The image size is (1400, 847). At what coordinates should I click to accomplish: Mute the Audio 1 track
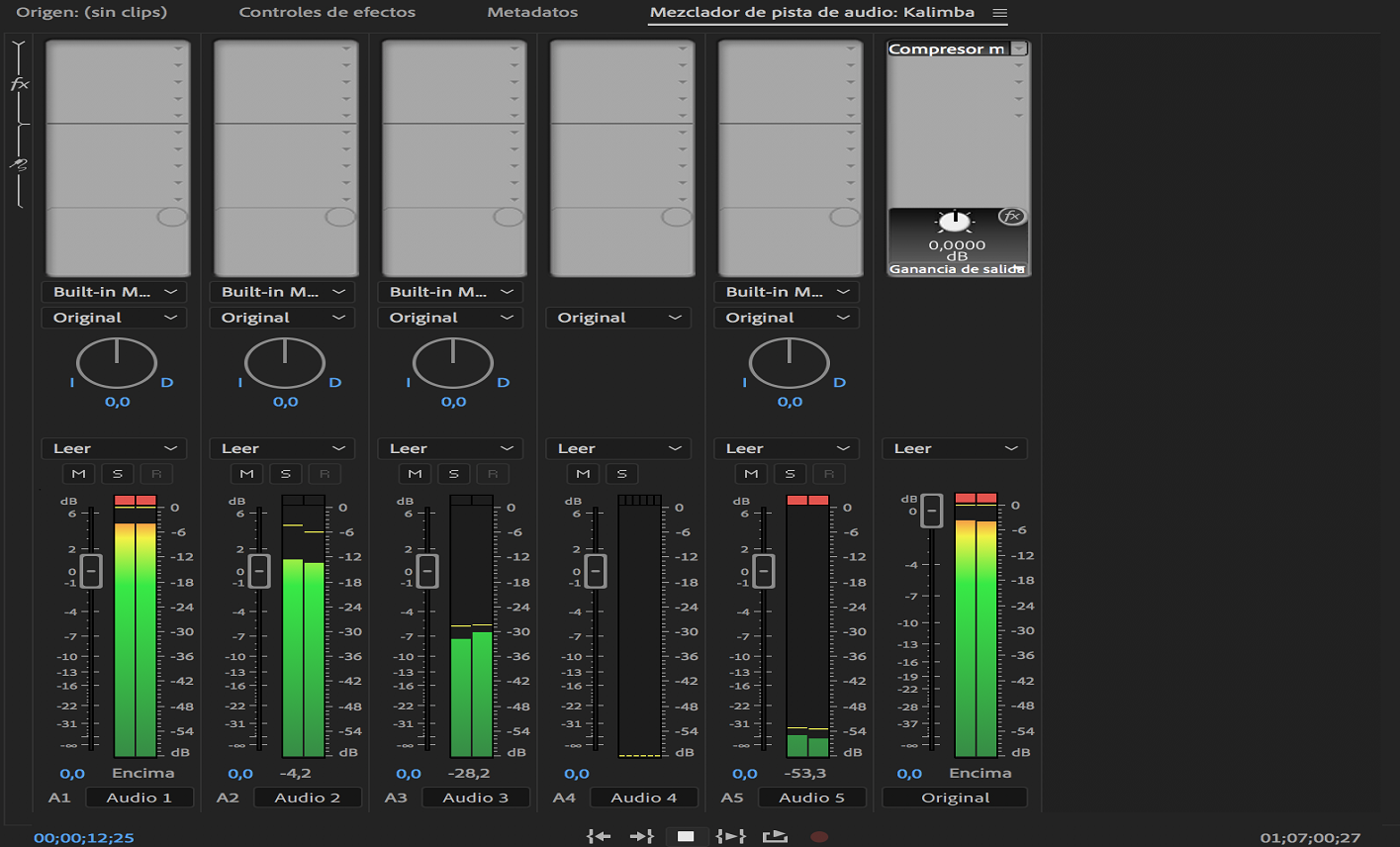pos(79,474)
